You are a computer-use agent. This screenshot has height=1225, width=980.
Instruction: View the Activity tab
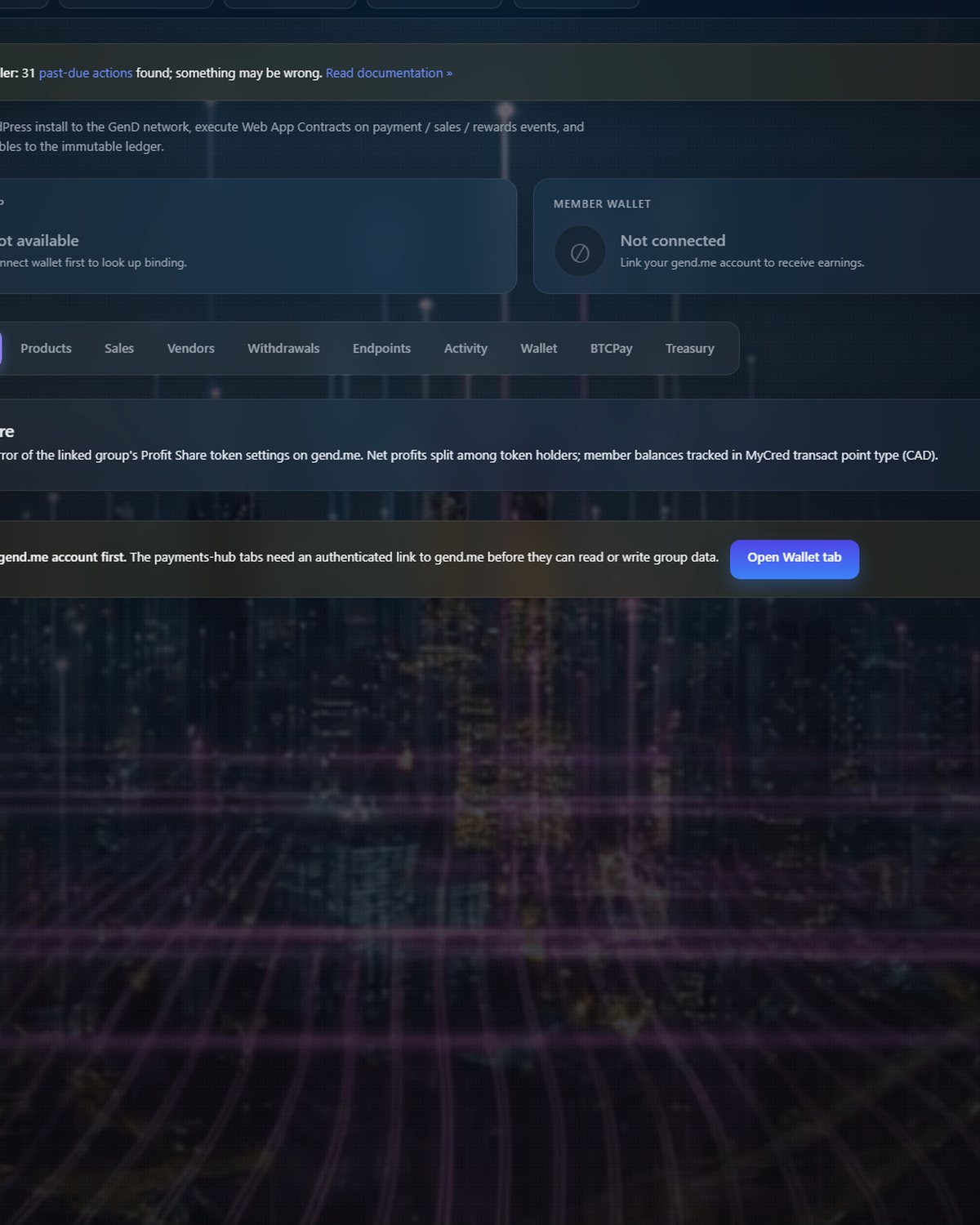point(465,349)
